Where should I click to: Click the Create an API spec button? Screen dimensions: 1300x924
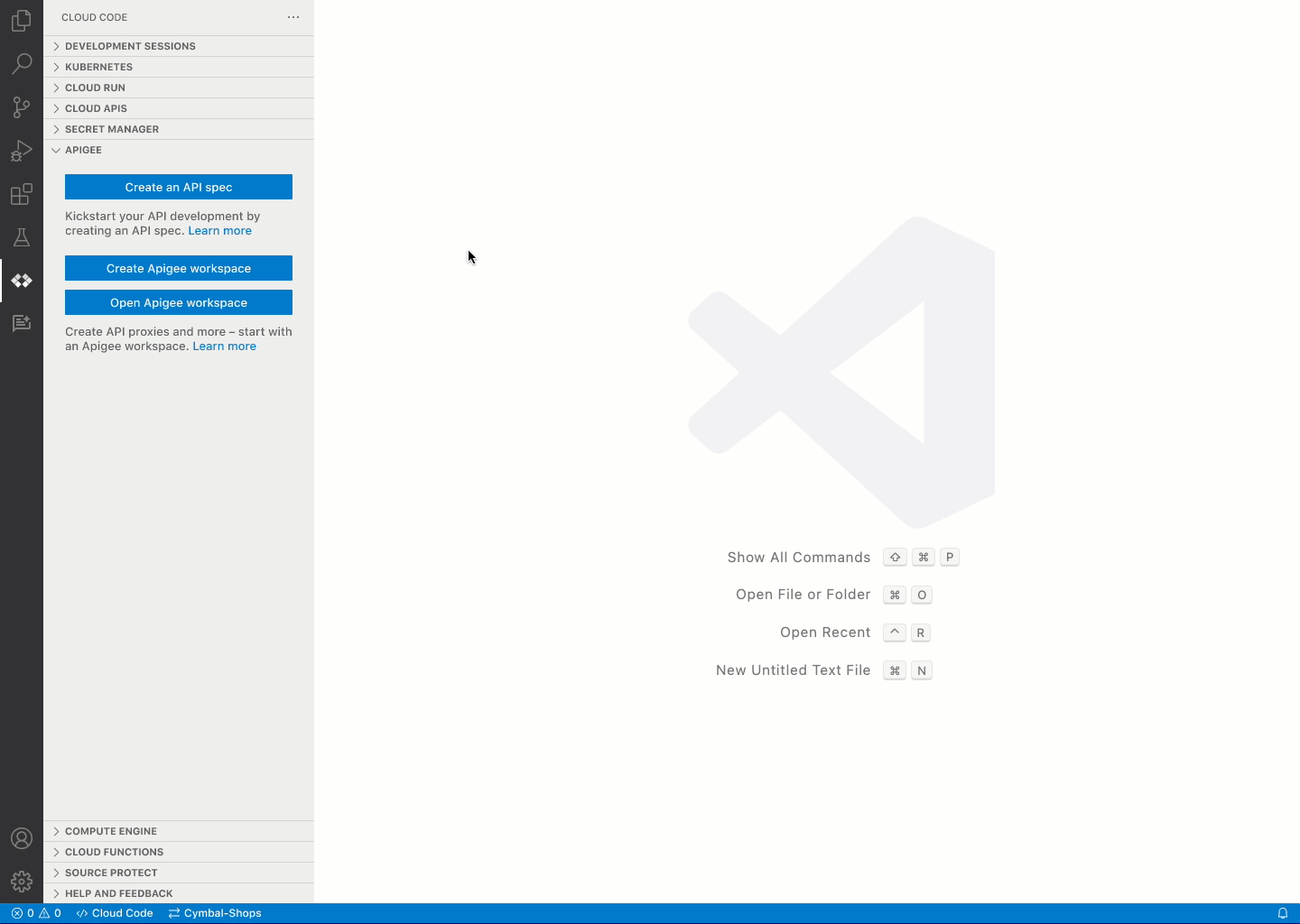pyautogui.click(x=179, y=187)
